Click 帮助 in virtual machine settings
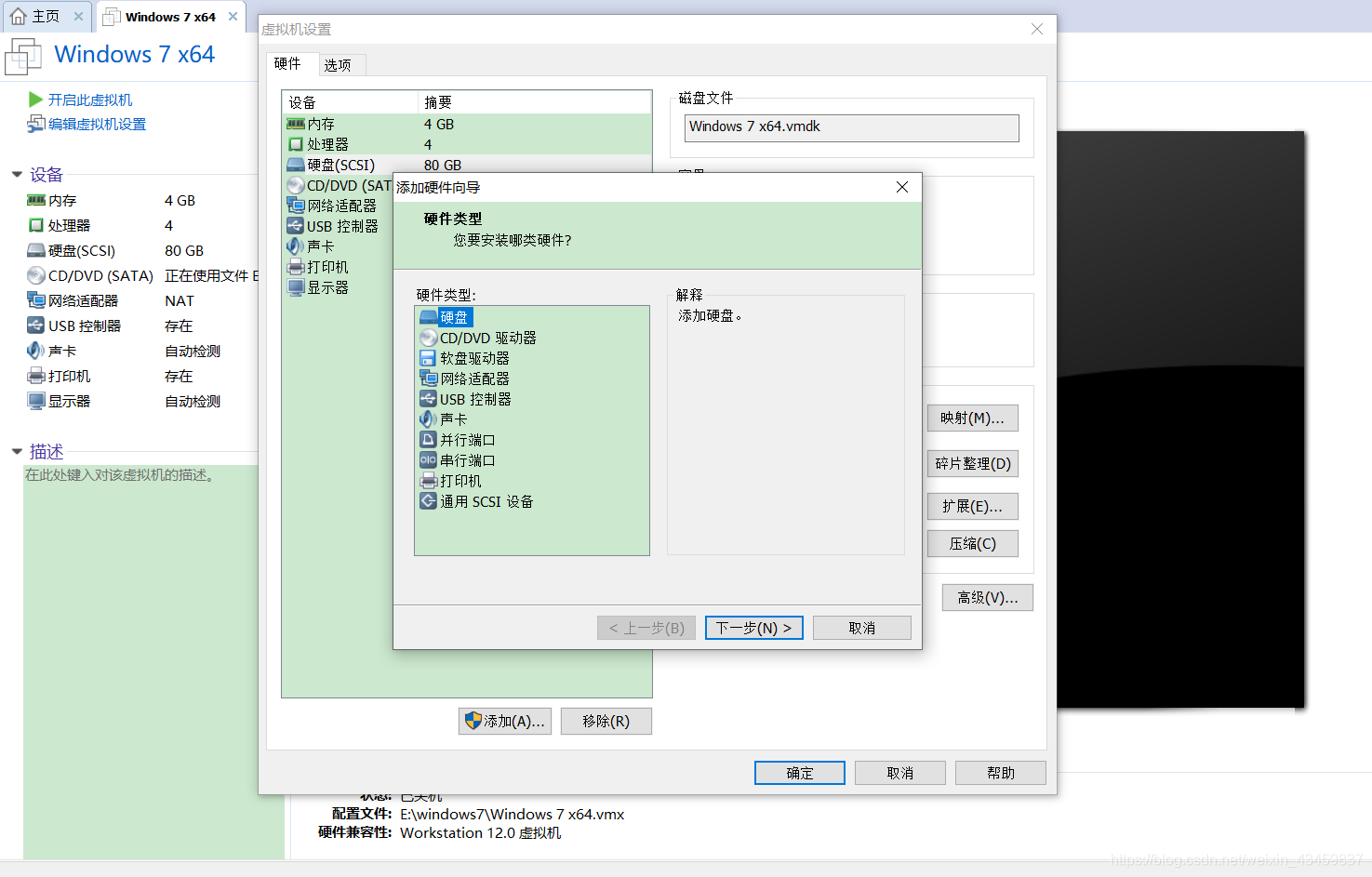This screenshot has width=1372, height=877. [1001, 773]
